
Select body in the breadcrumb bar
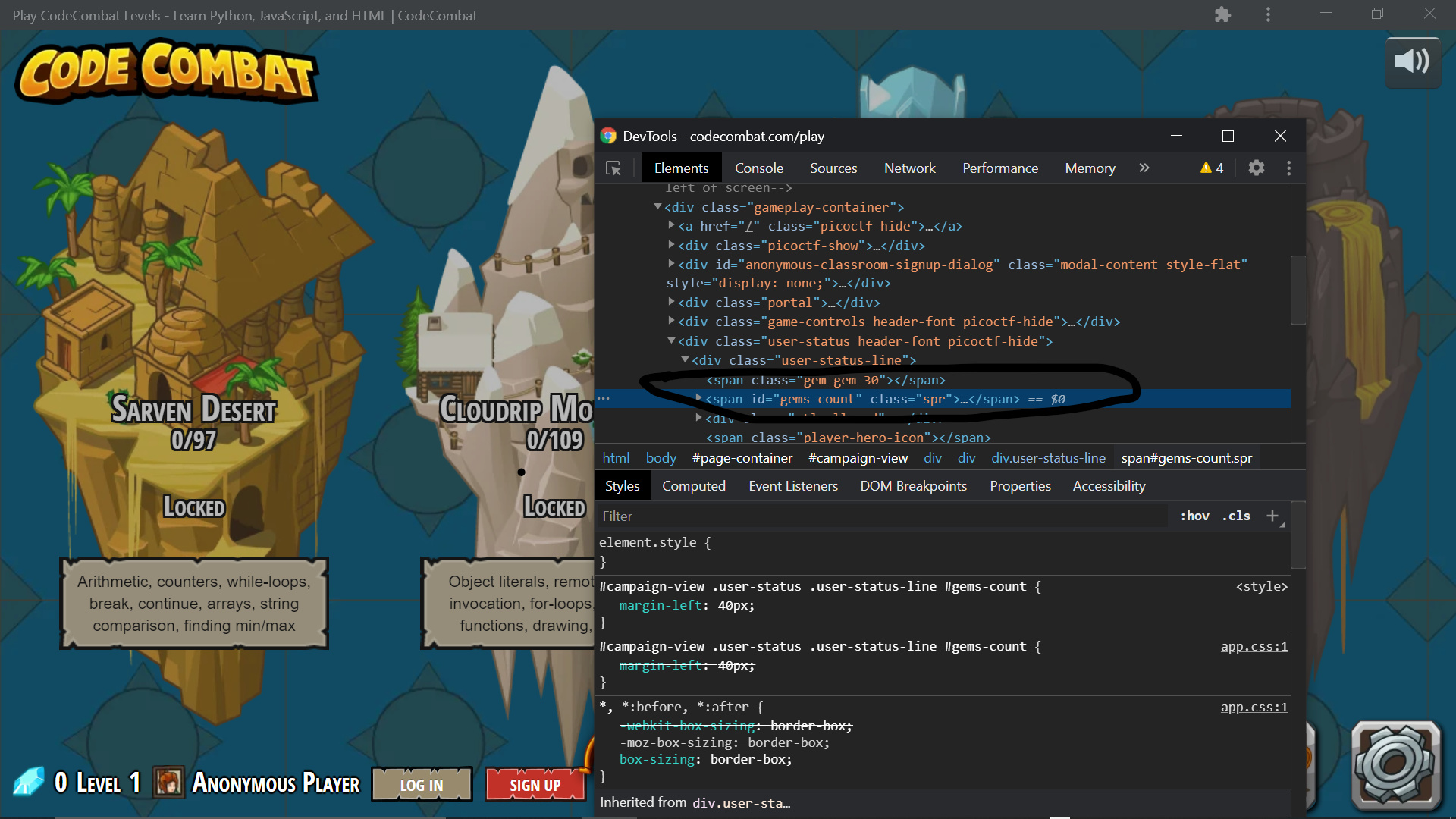tap(661, 458)
